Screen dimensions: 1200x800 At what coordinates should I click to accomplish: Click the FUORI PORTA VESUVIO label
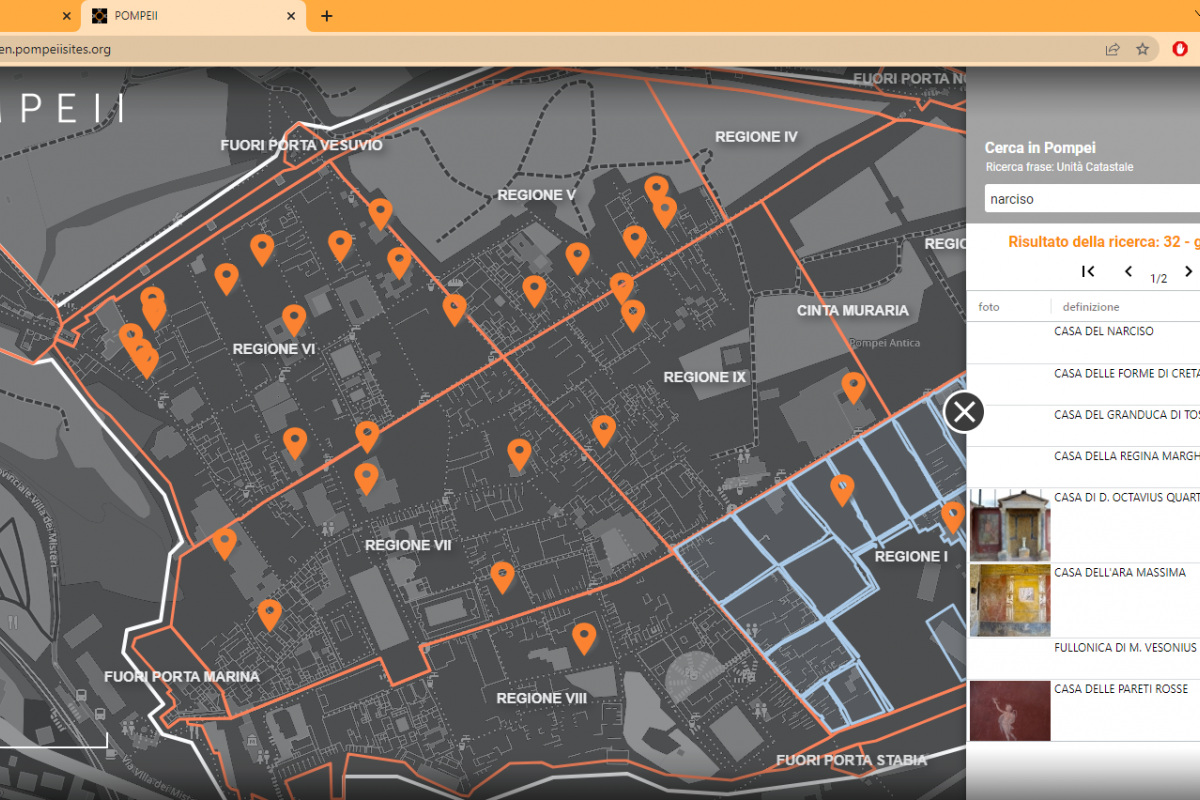[301, 145]
